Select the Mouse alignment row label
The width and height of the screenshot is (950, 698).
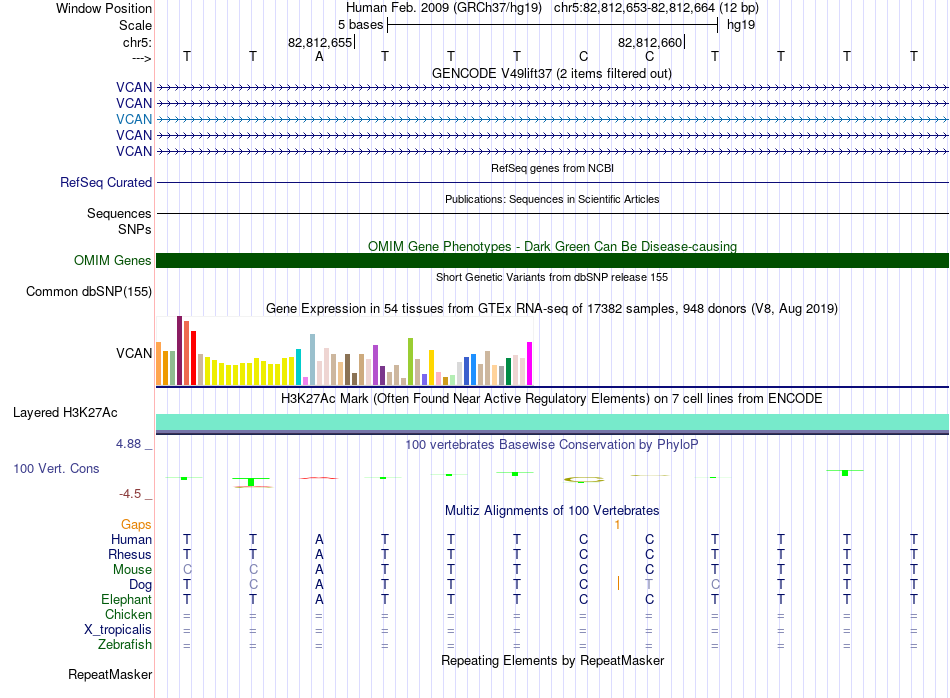coord(132,570)
